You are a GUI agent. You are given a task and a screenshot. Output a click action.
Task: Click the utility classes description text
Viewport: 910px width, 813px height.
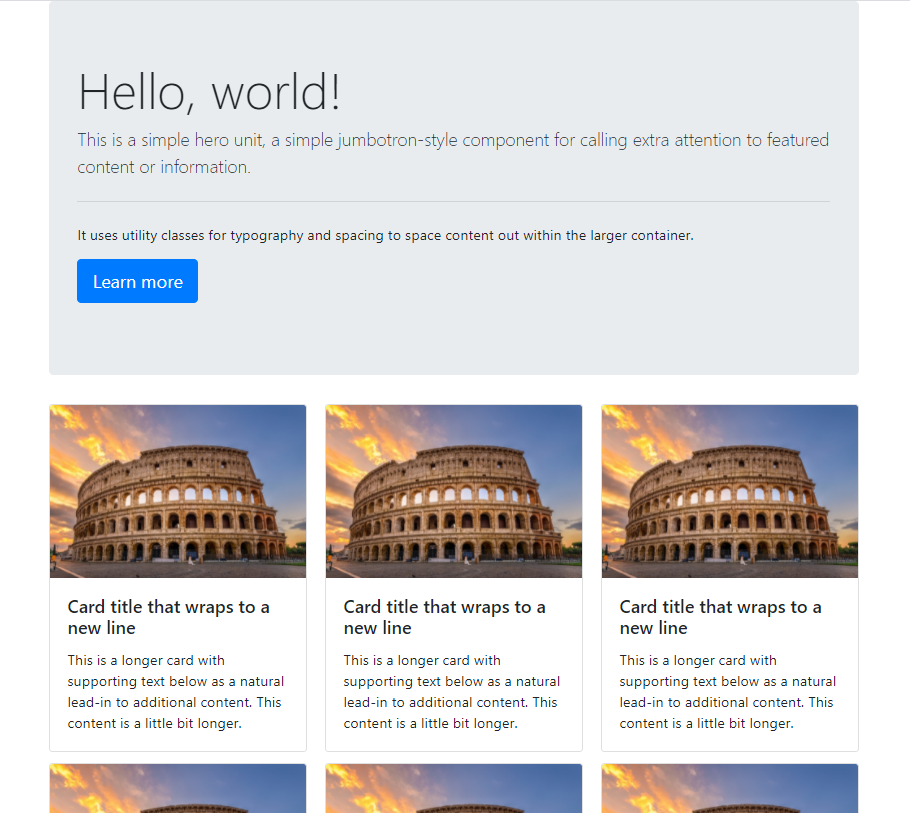tap(385, 236)
